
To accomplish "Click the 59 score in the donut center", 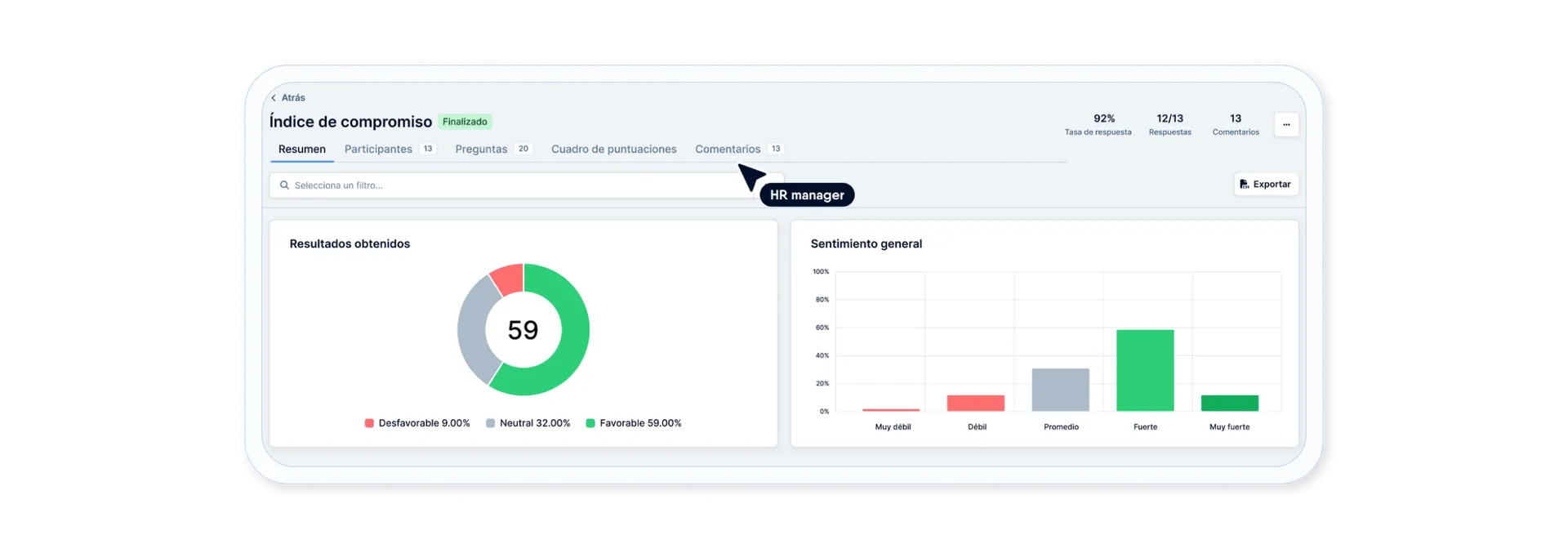I will click(523, 330).
